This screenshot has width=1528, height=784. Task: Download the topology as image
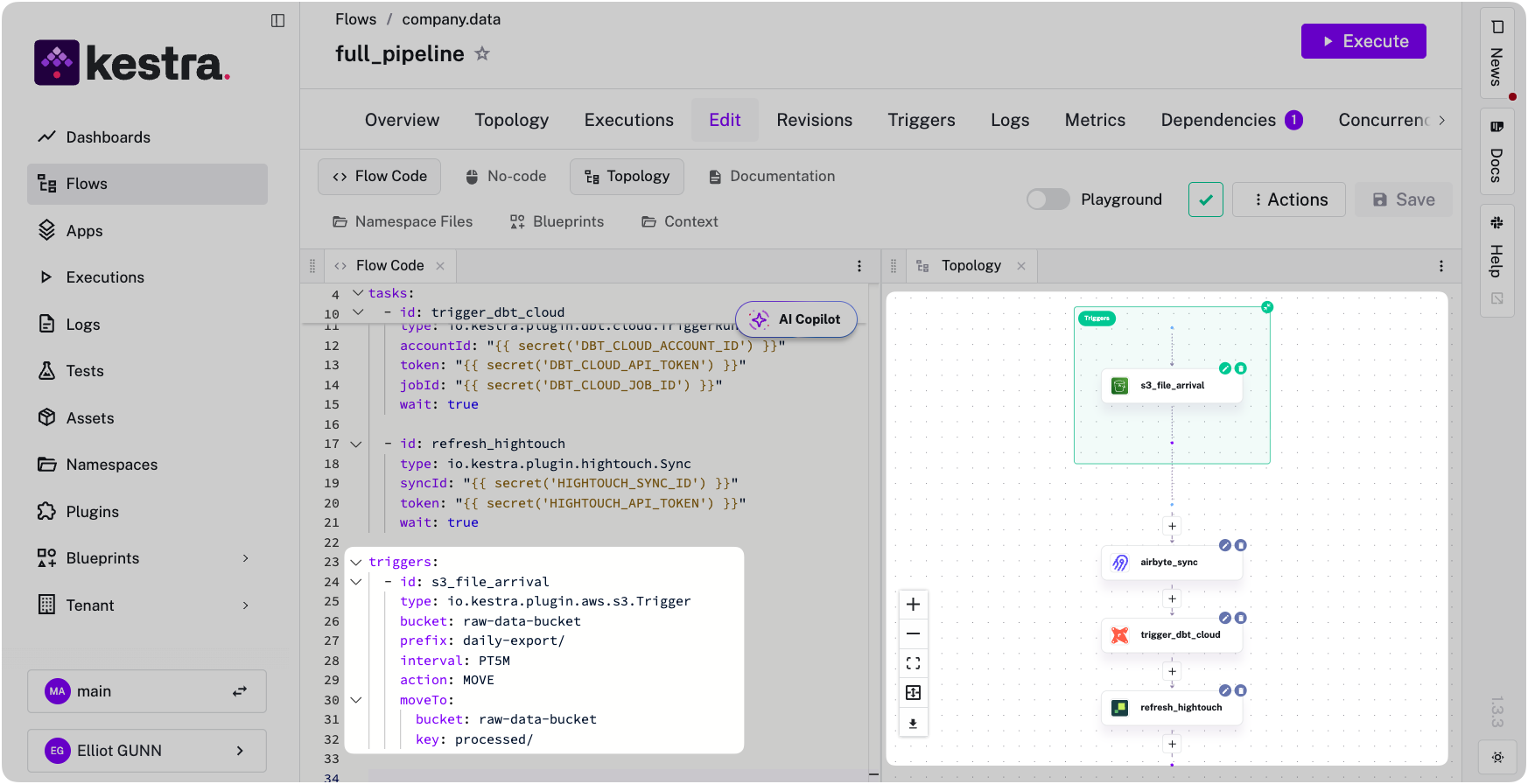click(x=913, y=724)
